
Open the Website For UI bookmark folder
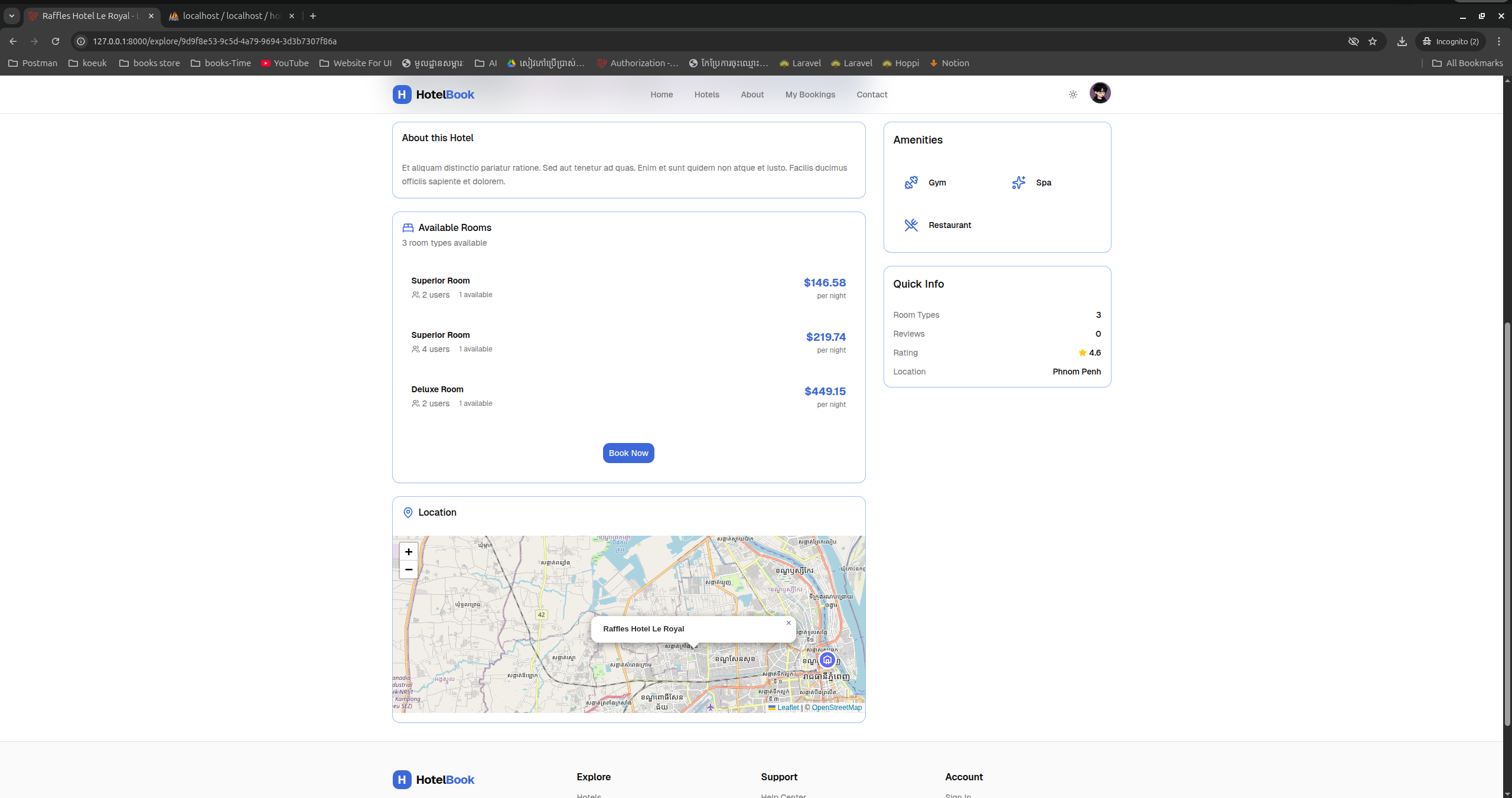(x=356, y=63)
